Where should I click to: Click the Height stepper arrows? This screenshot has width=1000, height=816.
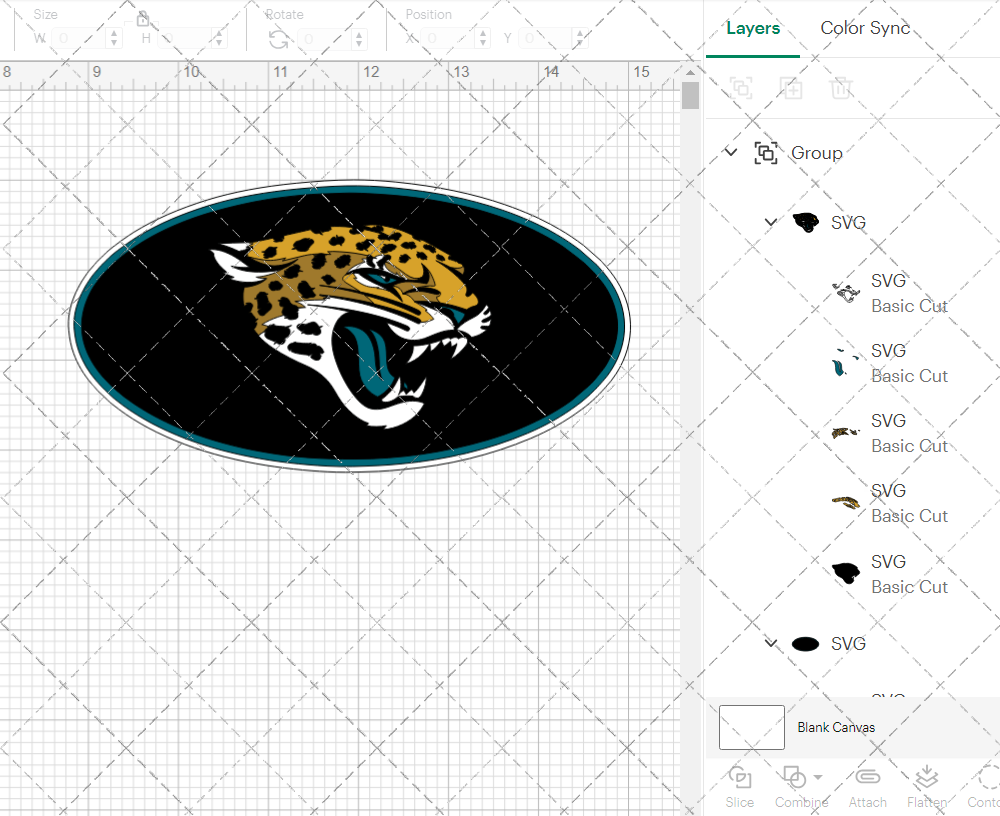(x=219, y=38)
